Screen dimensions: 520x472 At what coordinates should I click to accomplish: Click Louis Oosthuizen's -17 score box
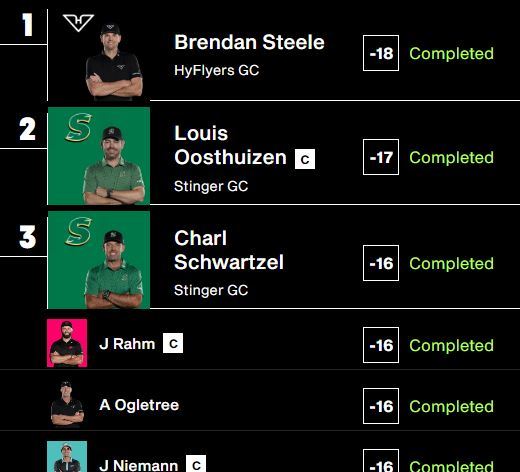coord(381,157)
